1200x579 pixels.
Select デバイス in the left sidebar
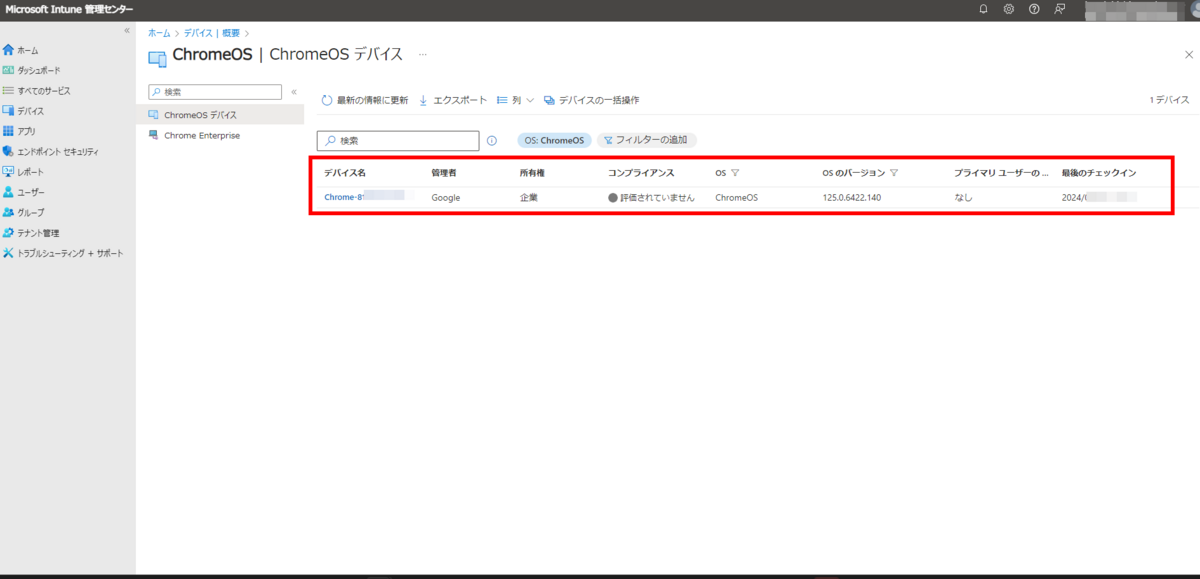tap(33, 110)
